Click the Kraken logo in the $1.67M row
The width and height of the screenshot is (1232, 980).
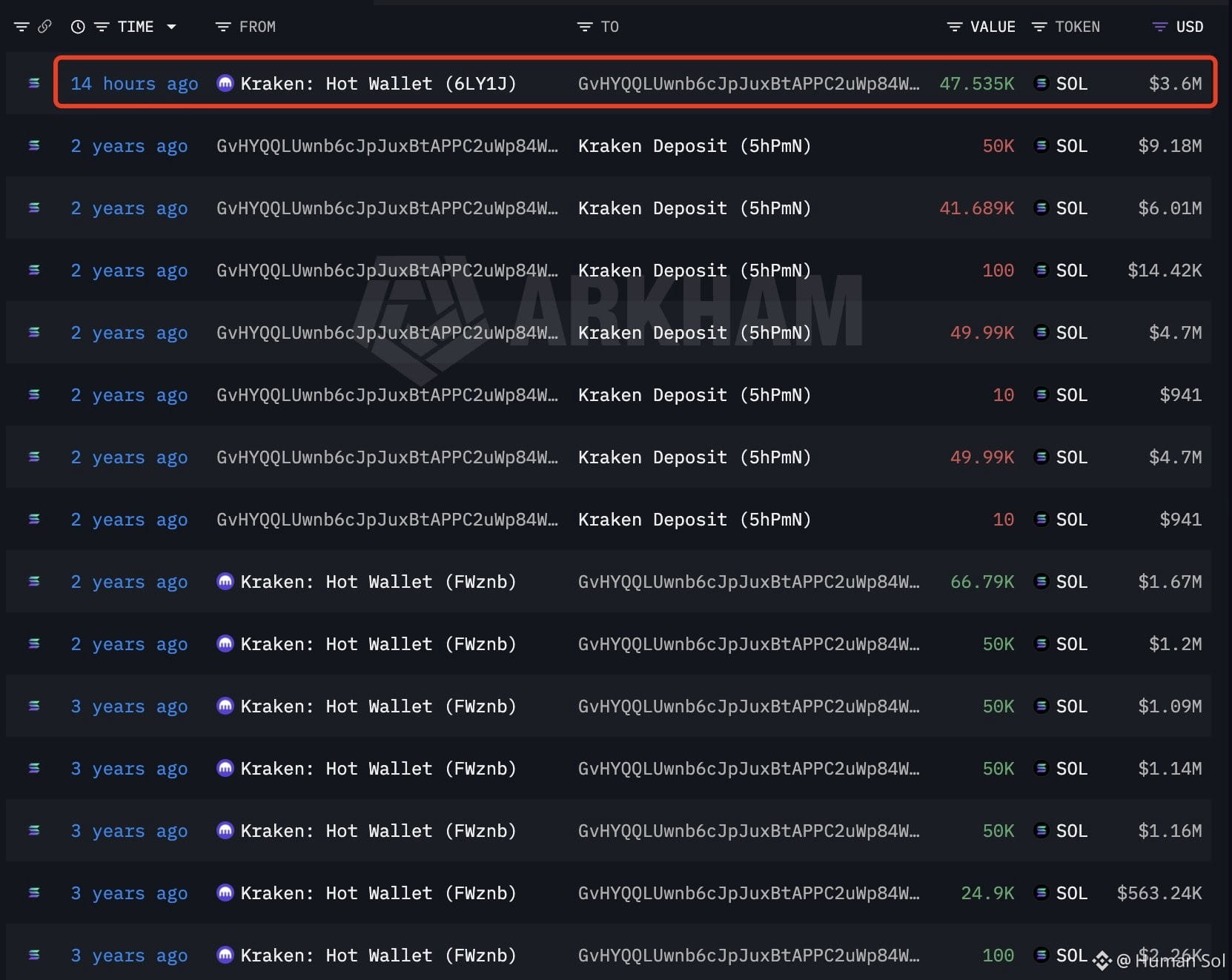click(225, 581)
